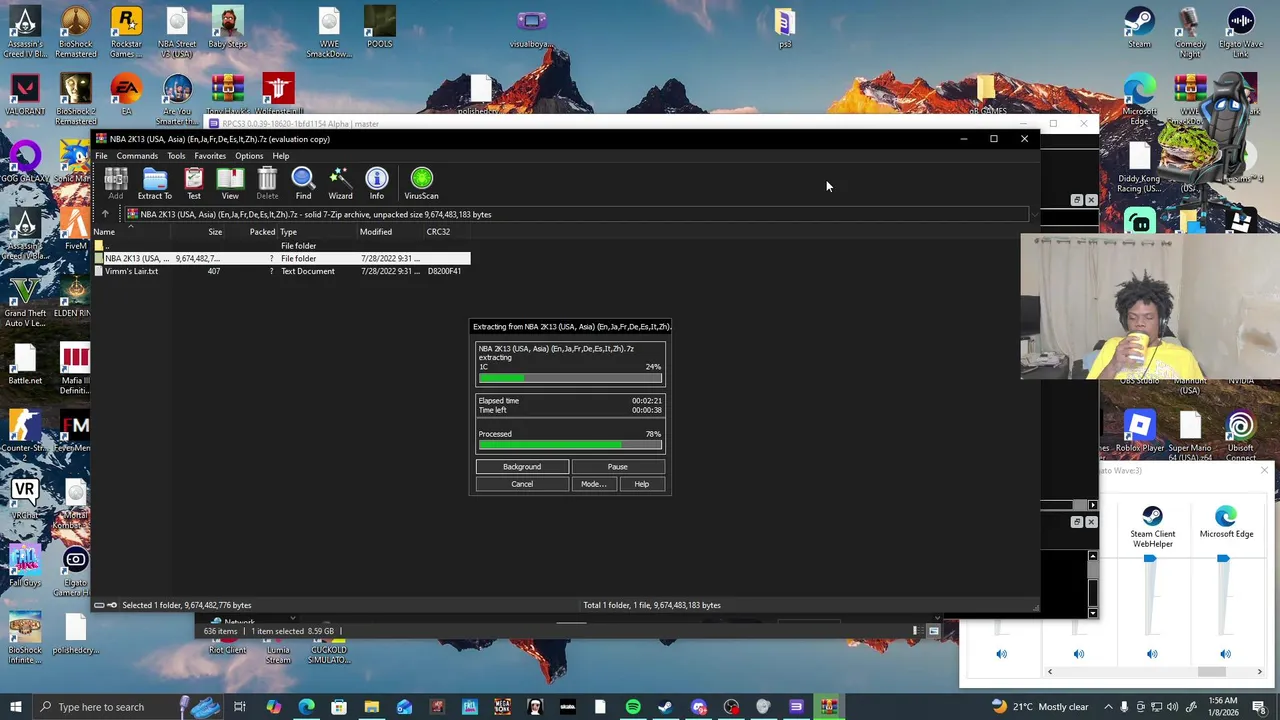Show hidden system tray icons chevron

1108,707
